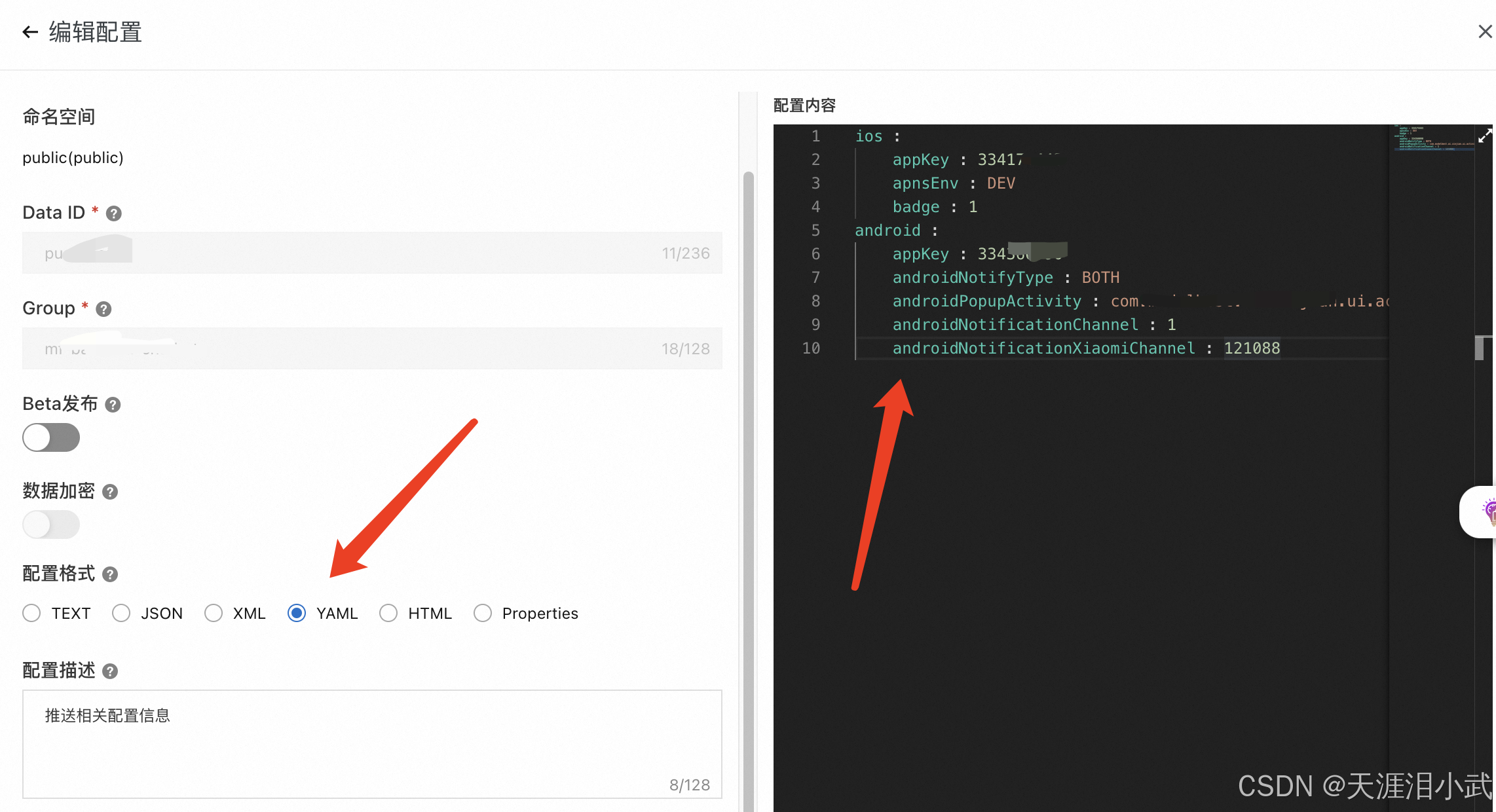Screen dimensions: 1496x812
Task: Enable the Beta发布 toggle
Action: (x=51, y=437)
